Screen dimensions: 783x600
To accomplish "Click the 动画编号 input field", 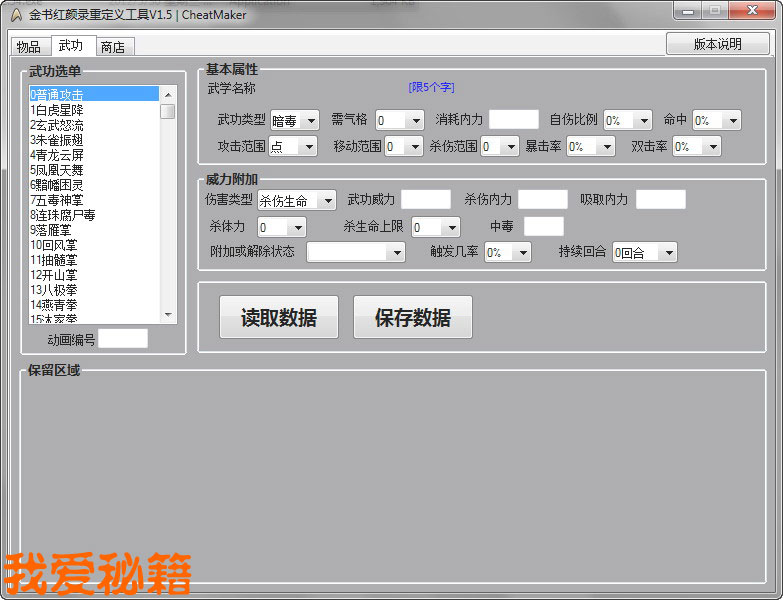I will coord(122,339).
